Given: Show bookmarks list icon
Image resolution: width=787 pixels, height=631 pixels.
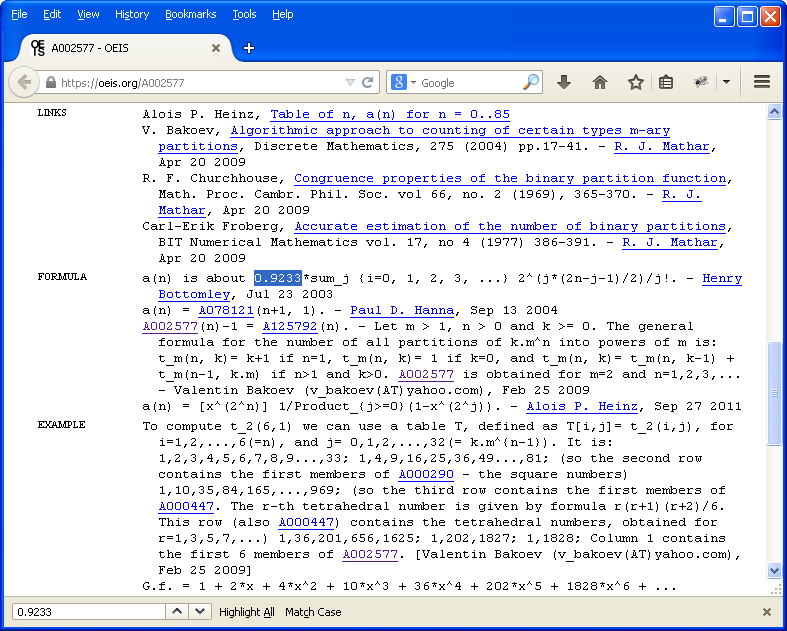Looking at the screenshot, I should click(666, 82).
